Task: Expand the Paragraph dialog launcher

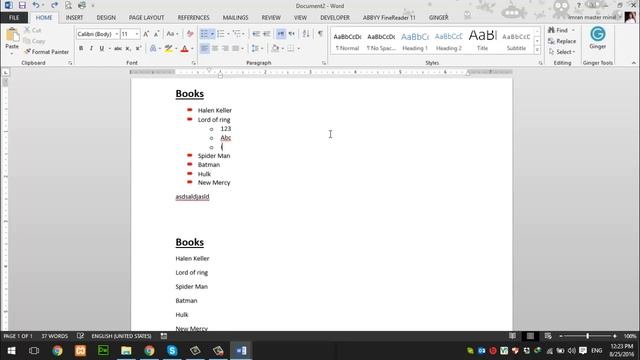Action: point(324,63)
